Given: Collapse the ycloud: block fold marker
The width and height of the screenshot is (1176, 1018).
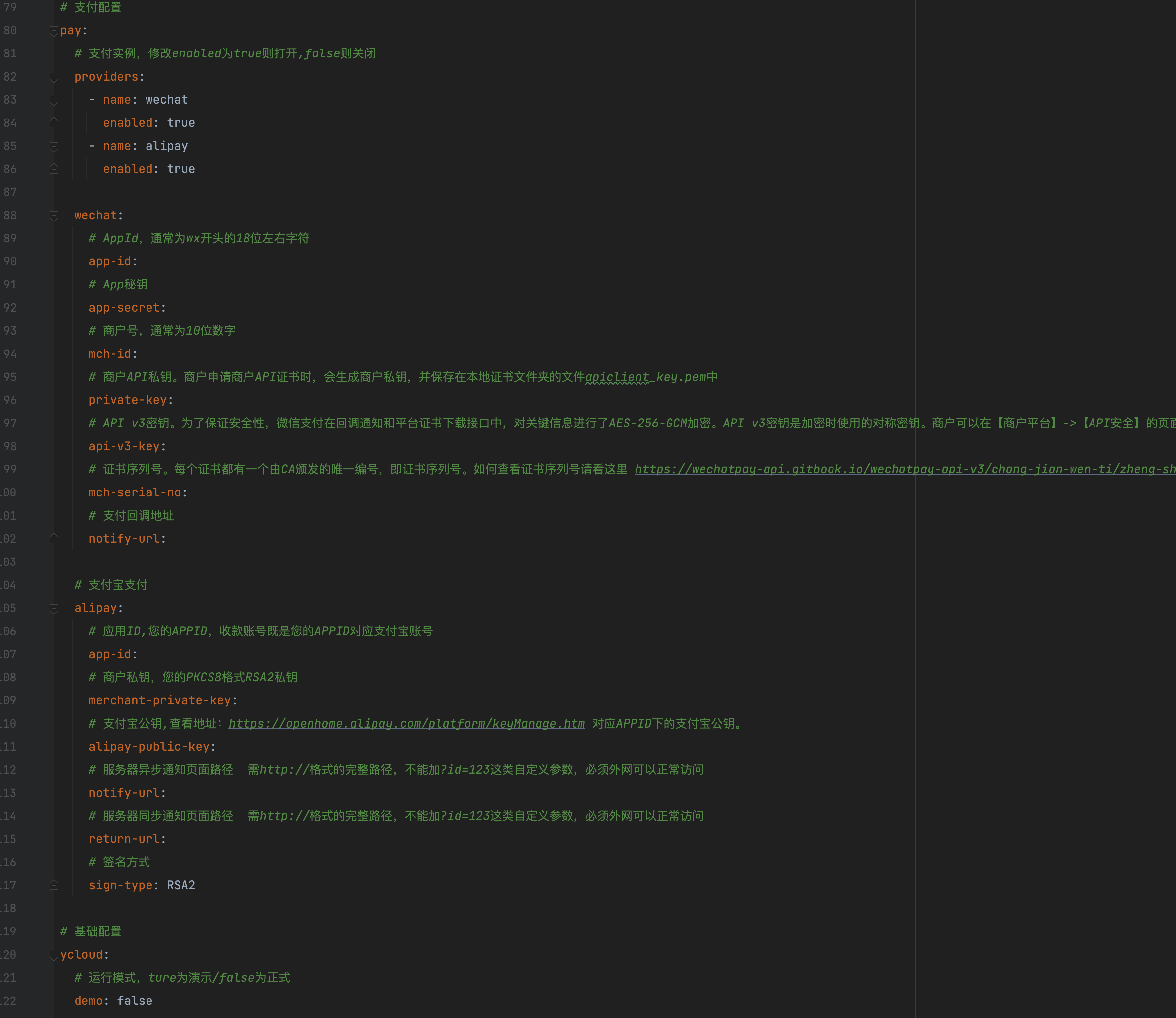Looking at the screenshot, I should point(54,955).
